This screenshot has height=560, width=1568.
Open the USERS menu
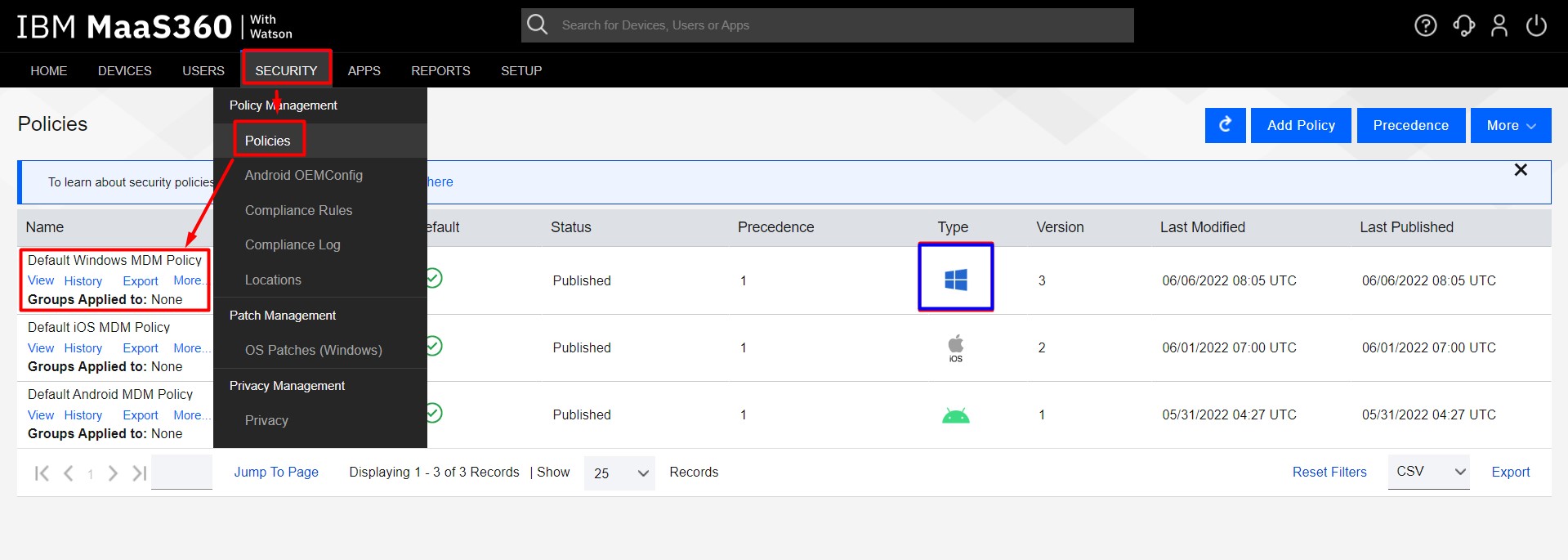[203, 70]
